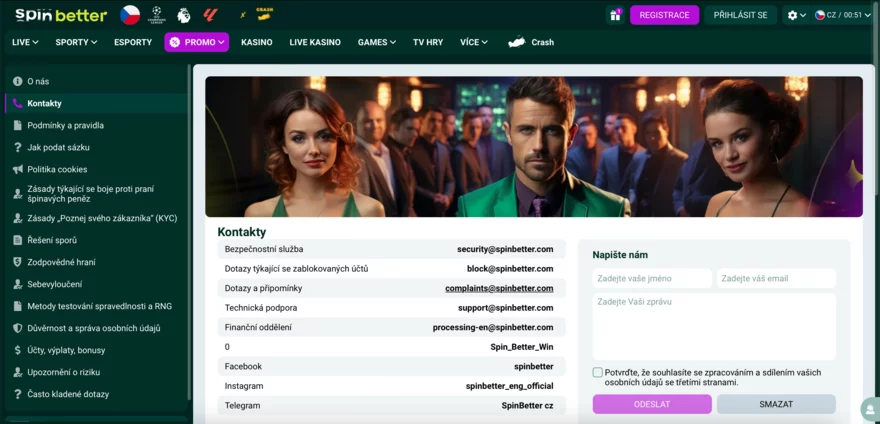Screen dimensions: 880x424
Task: Click the REGISTRACE button
Action: tap(664, 15)
